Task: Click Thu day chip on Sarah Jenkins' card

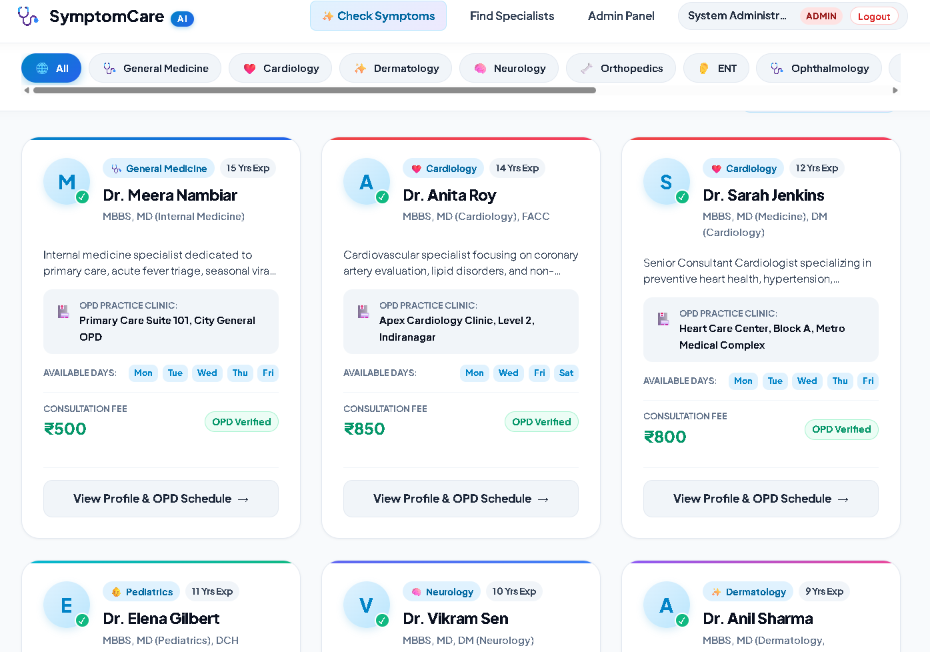Action: 840,381
